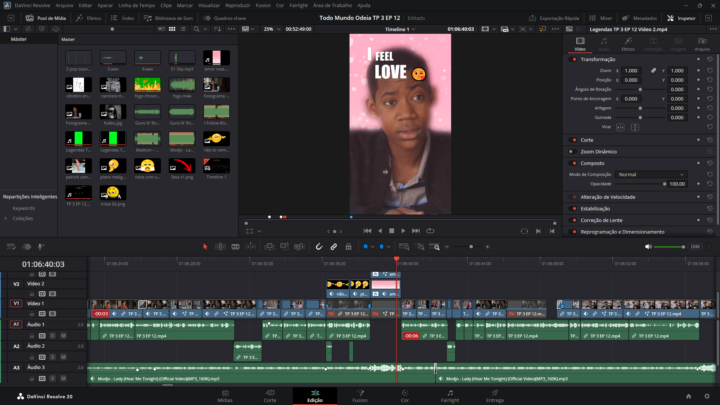Switch to the Fusion page tab

tap(360, 397)
